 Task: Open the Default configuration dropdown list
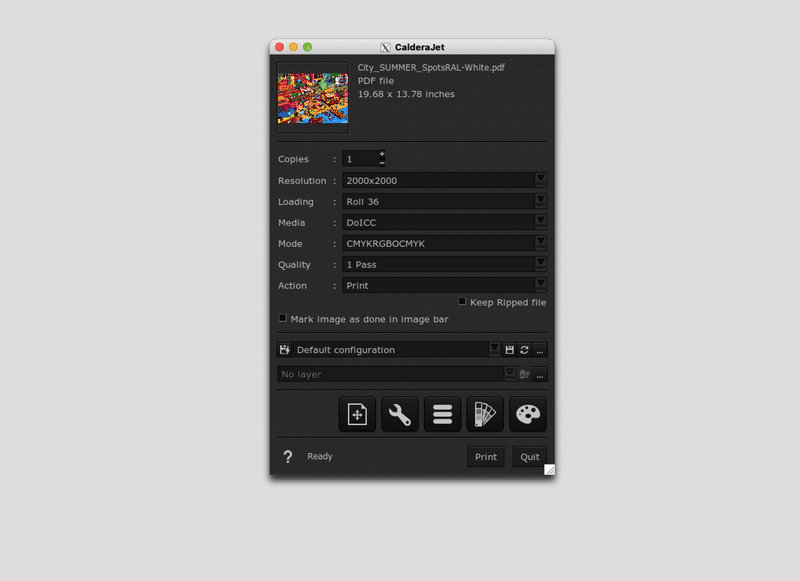click(x=494, y=350)
